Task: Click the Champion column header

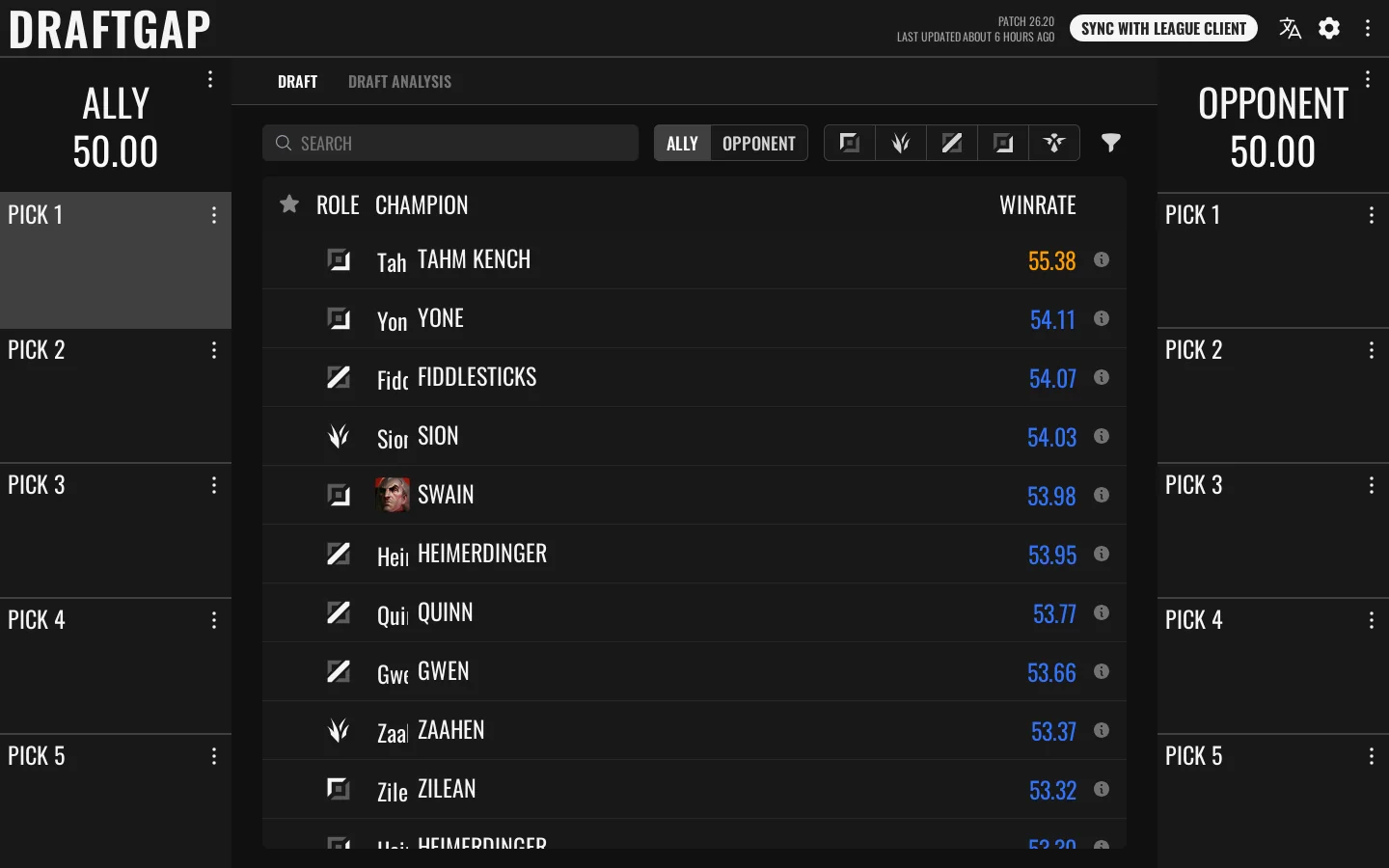Action: (x=422, y=204)
